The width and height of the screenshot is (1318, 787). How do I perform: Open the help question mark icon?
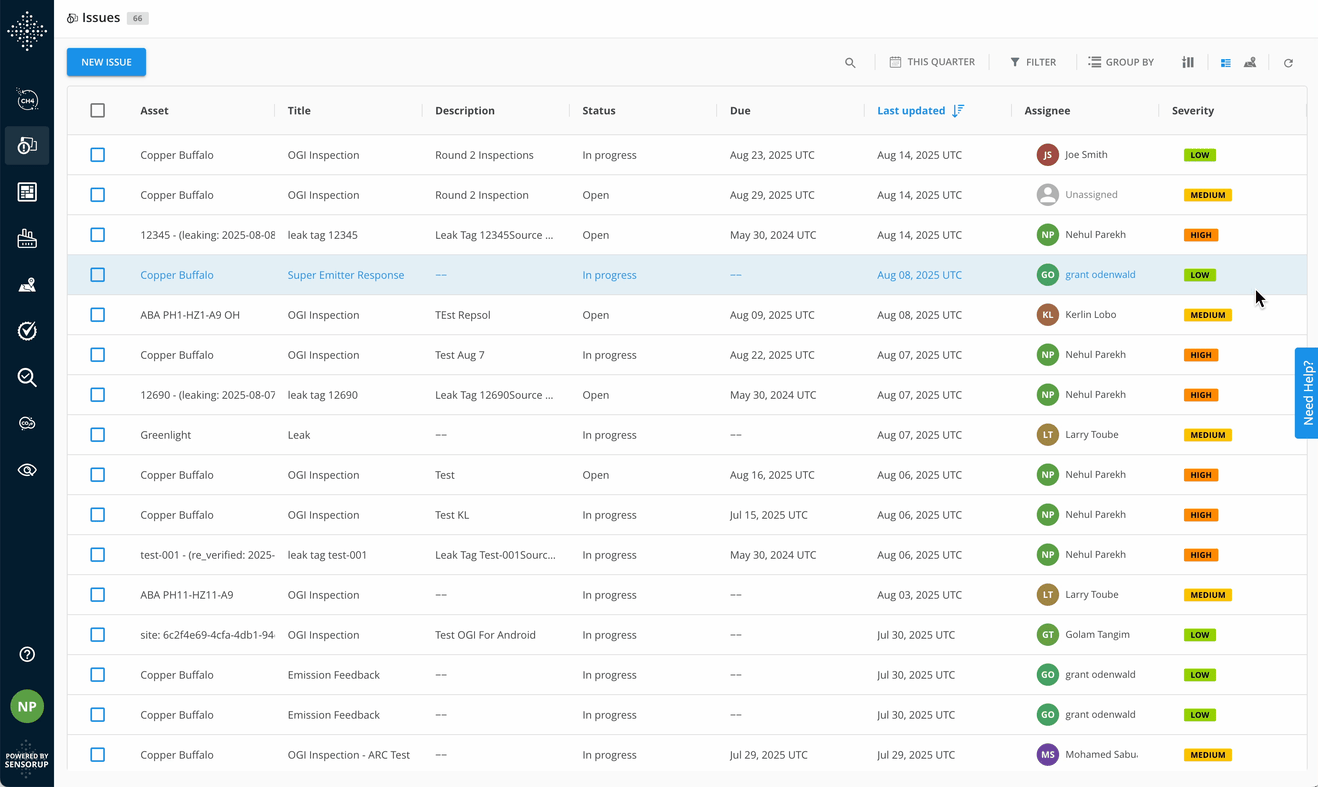[27, 654]
